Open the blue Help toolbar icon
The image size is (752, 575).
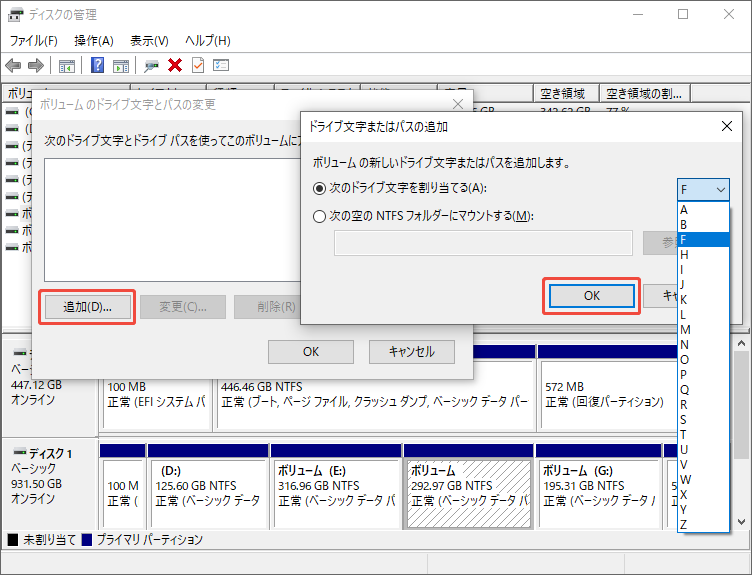(x=98, y=65)
